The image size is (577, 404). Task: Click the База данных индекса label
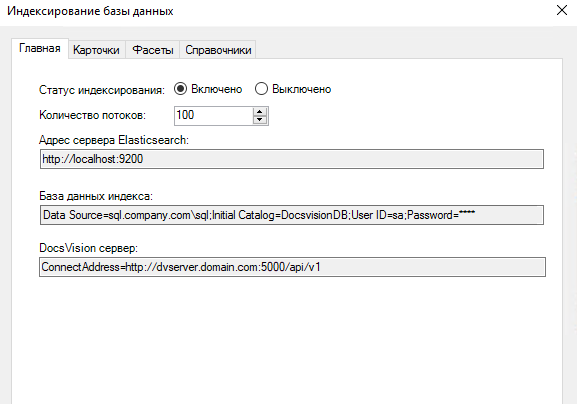96,196
